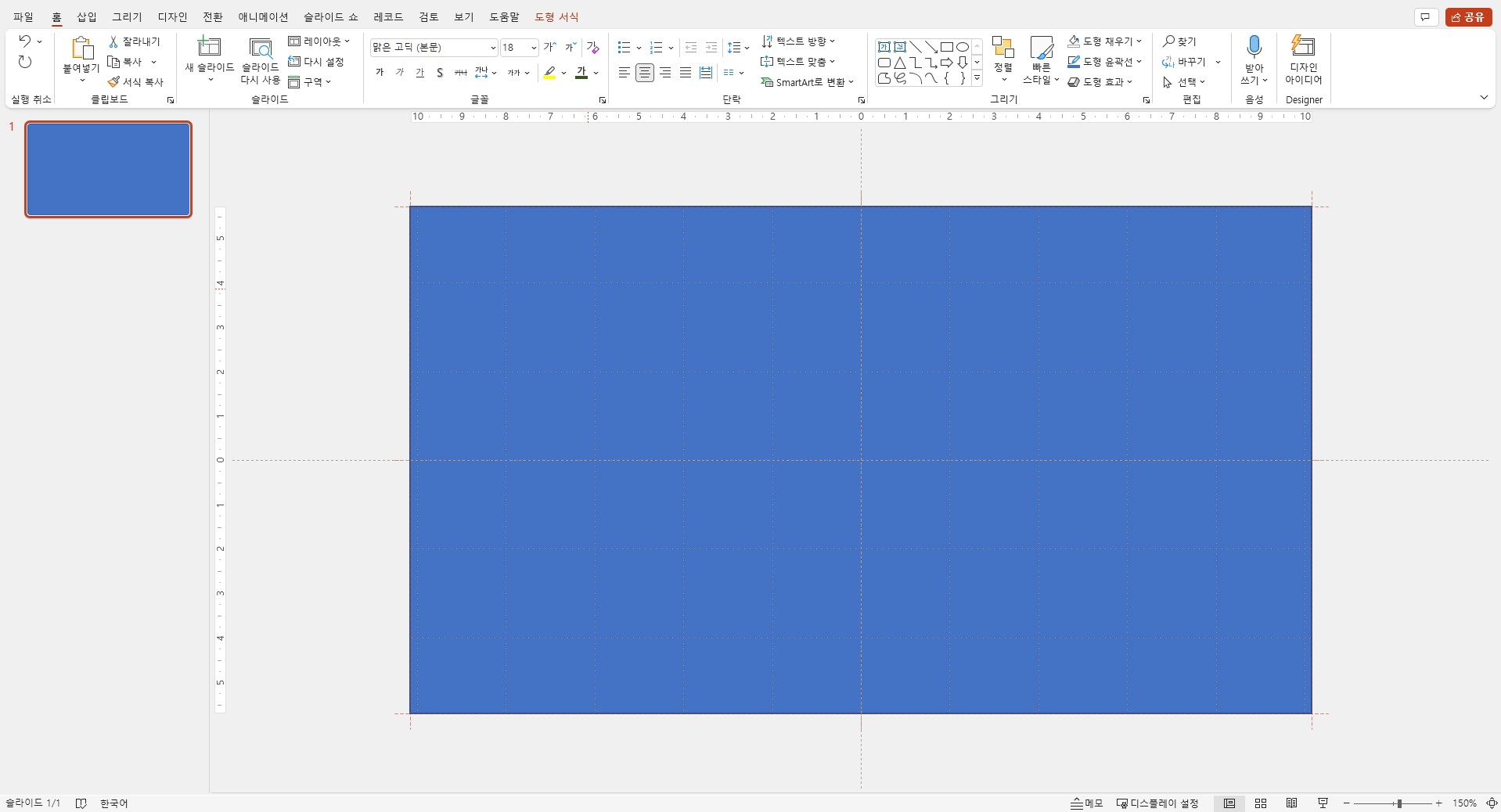The image size is (1501, 812).
Task: Expand 구역 section dropdown
Action: [x=310, y=81]
